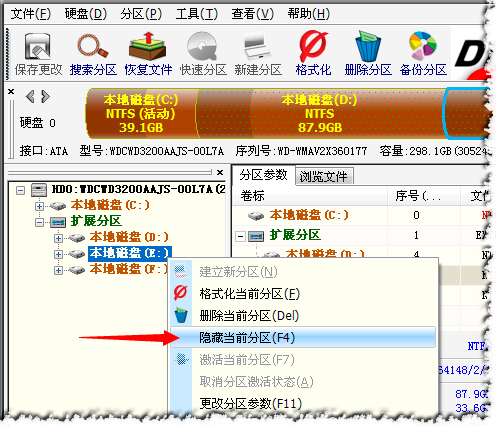The width and height of the screenshot is (496, 427).
Task: Select the 格式化 format toolbar icon
Action: 313,54
